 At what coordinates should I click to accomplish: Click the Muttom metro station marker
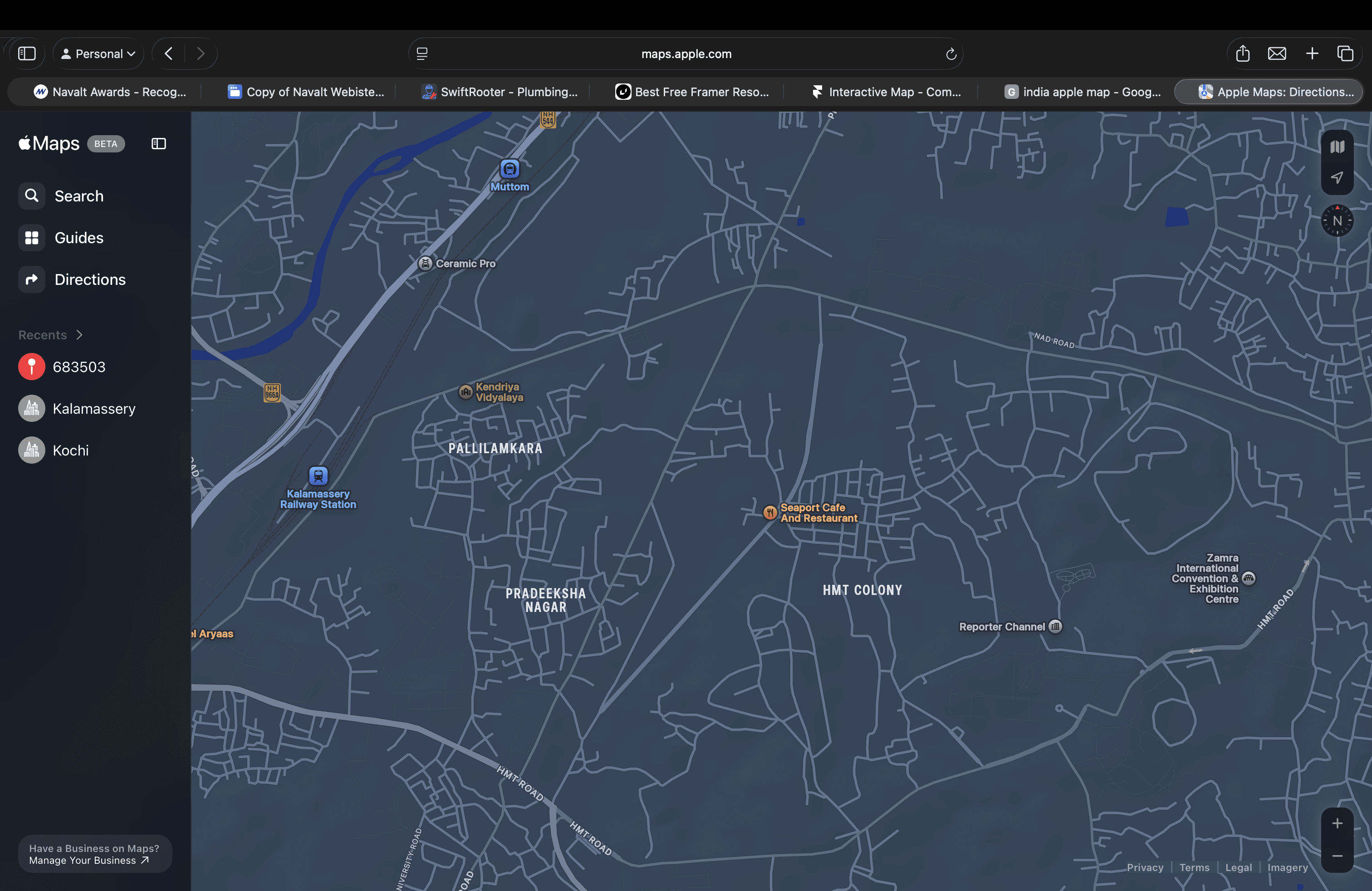click(509, 169)
